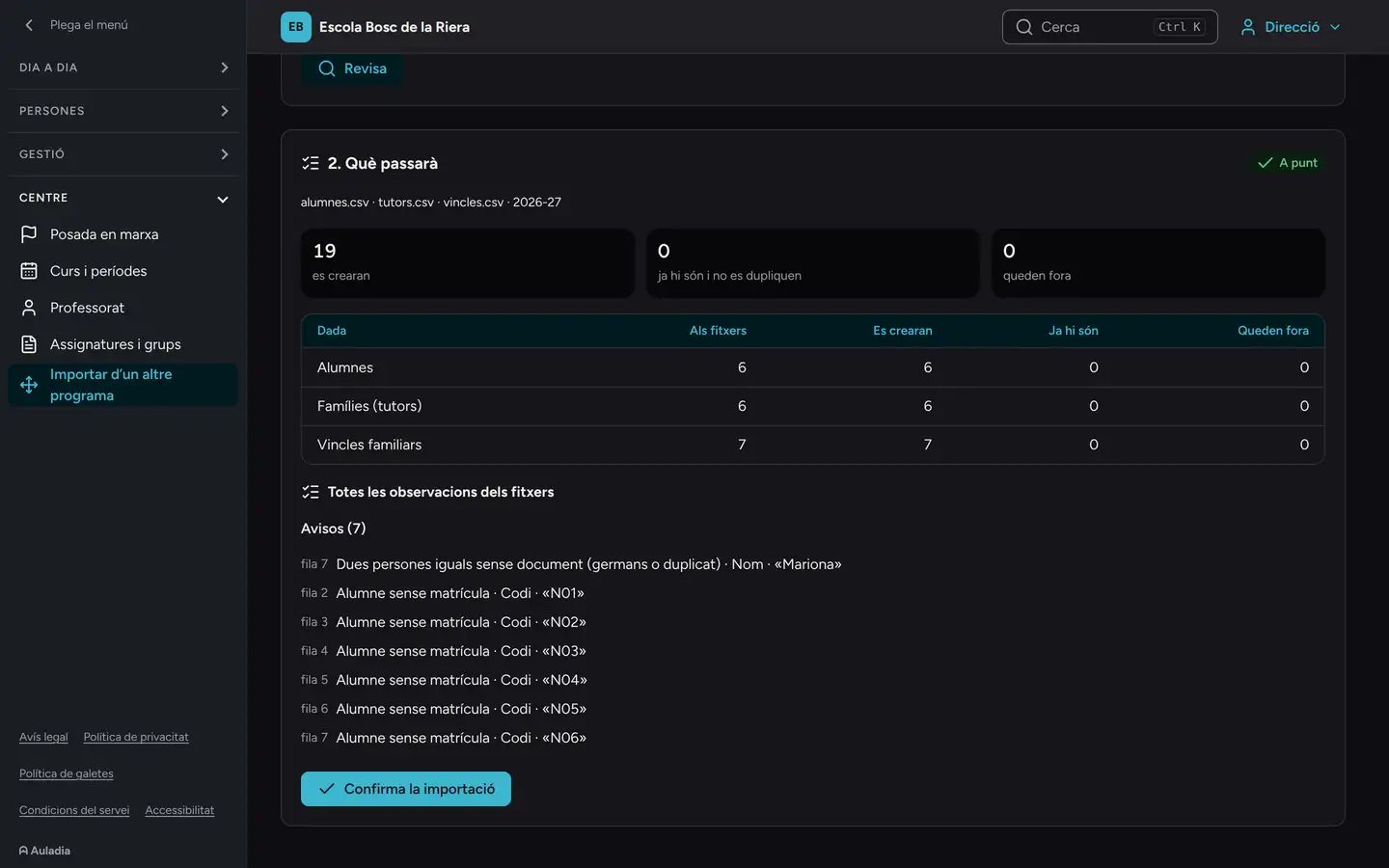The height and width of the screenshot is (868, 1389).
Task: Click the Auladia logo
Action: (44, 851)
